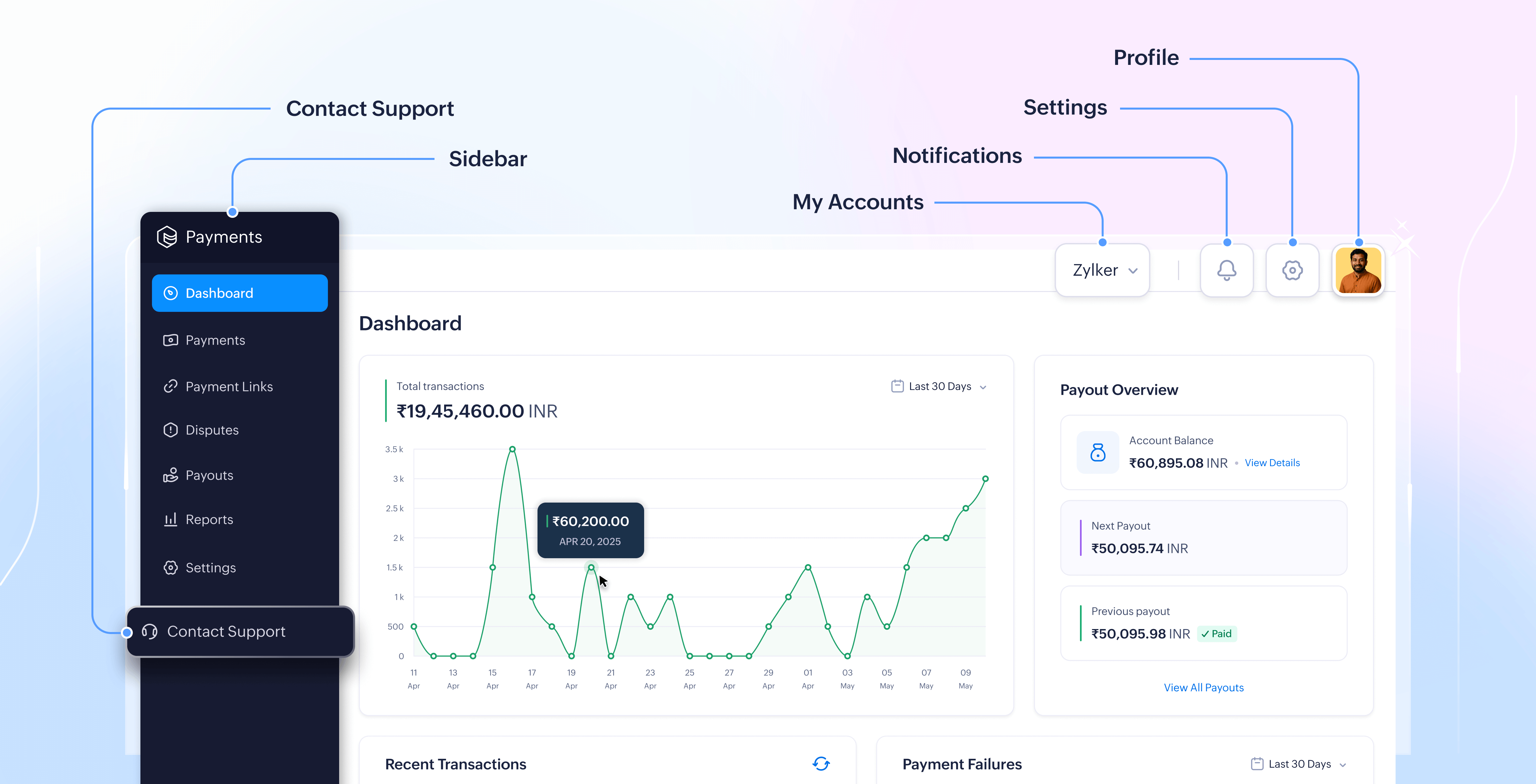Image resolution: width=1536 pixels, height=784 pixels.
Task: Click the Payments logo icon in sidebar header
Action: tap(167, 237)
